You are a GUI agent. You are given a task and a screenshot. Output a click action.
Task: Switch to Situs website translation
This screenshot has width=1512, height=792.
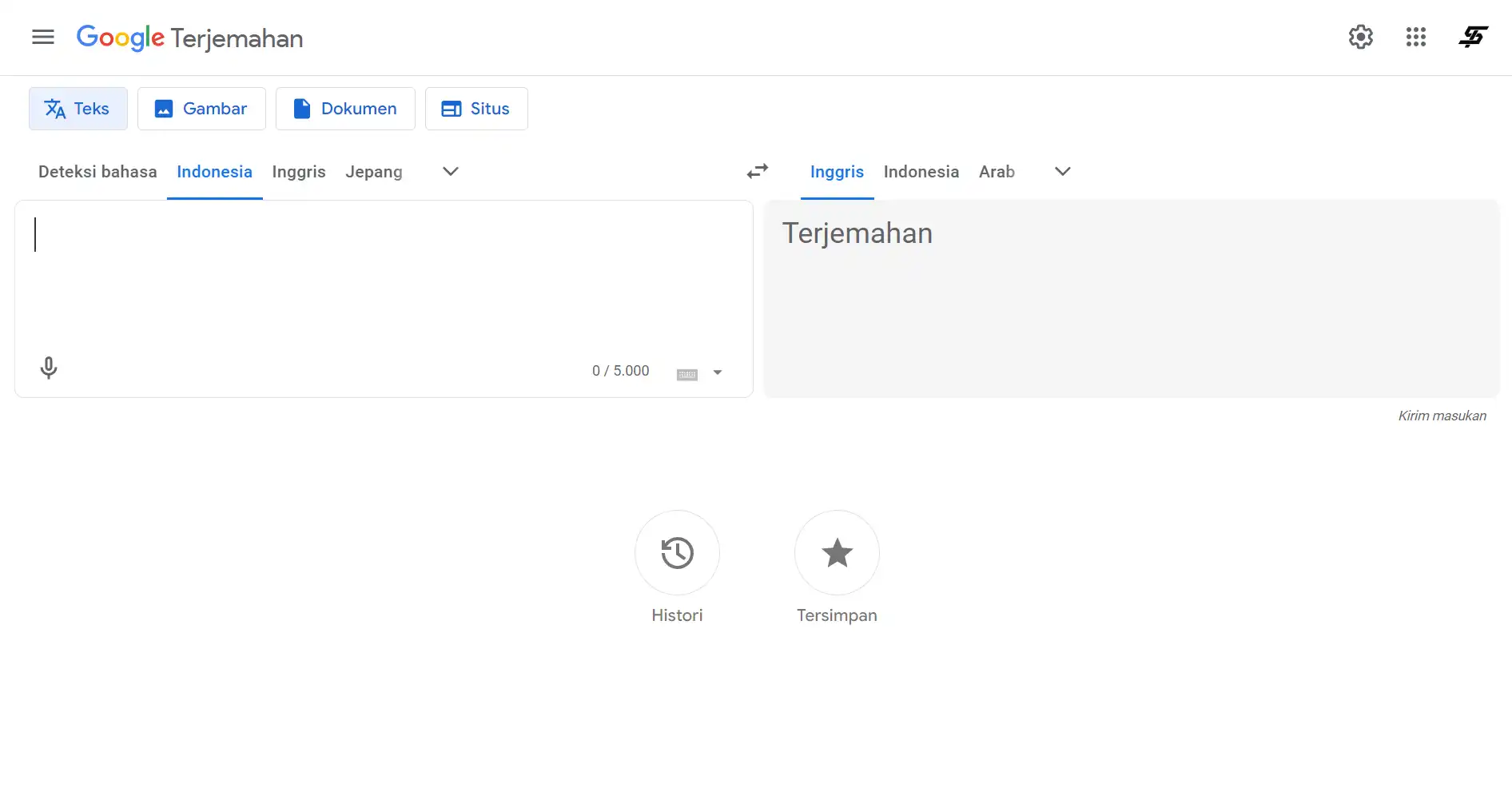[476, 109]
